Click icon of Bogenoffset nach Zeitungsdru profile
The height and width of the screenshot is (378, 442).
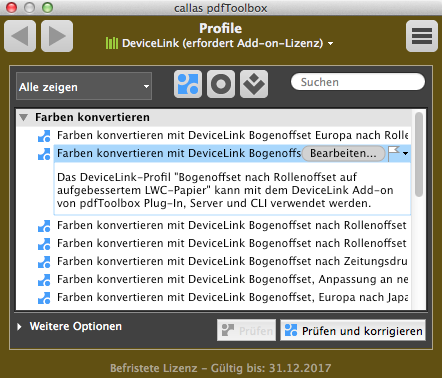pos(44,262)
